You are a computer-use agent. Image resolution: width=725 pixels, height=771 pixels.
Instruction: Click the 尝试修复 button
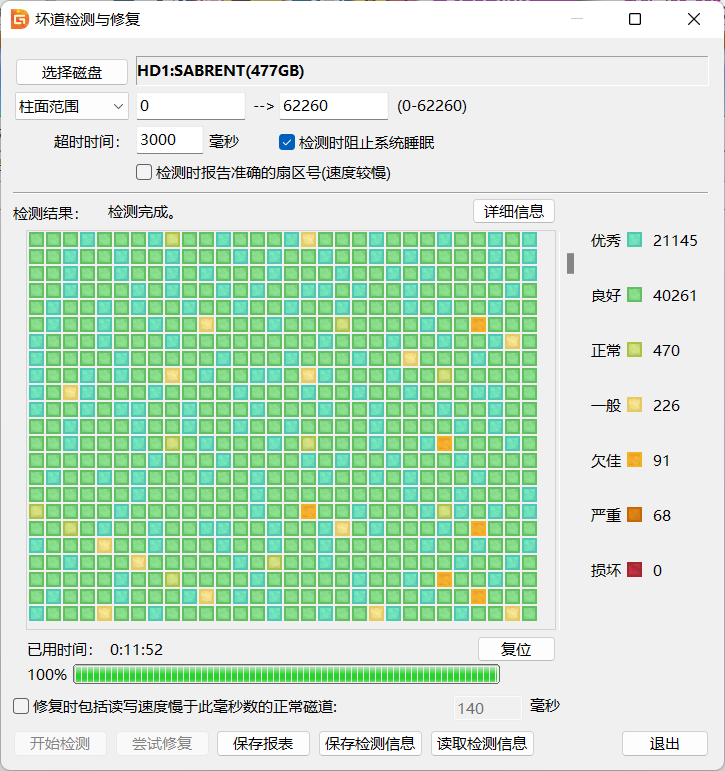pyautogui.click(x=162, y=743)
